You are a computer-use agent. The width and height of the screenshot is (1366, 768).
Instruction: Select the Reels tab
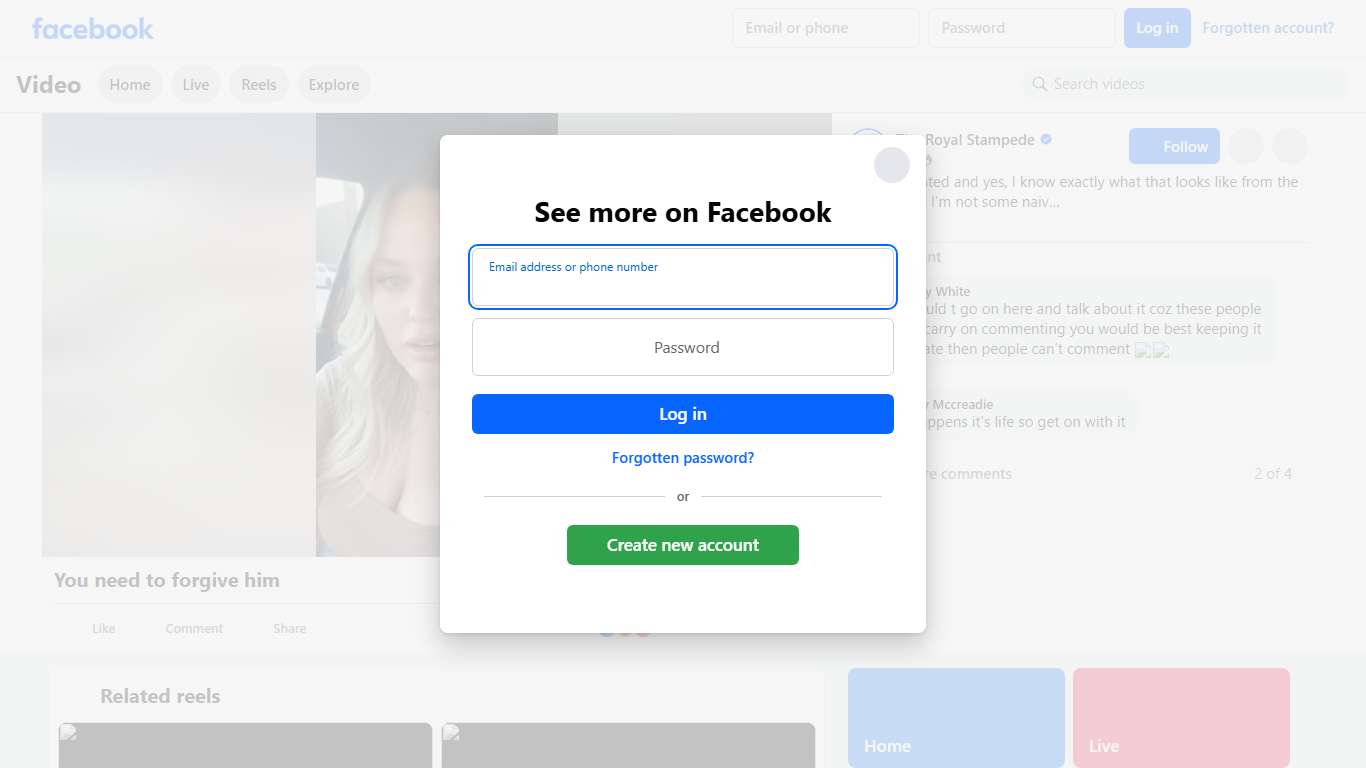coord(259,85)
